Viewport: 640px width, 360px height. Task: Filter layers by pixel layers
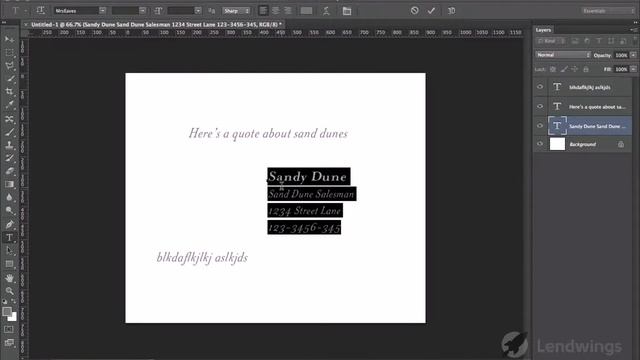tap(575, 41)
